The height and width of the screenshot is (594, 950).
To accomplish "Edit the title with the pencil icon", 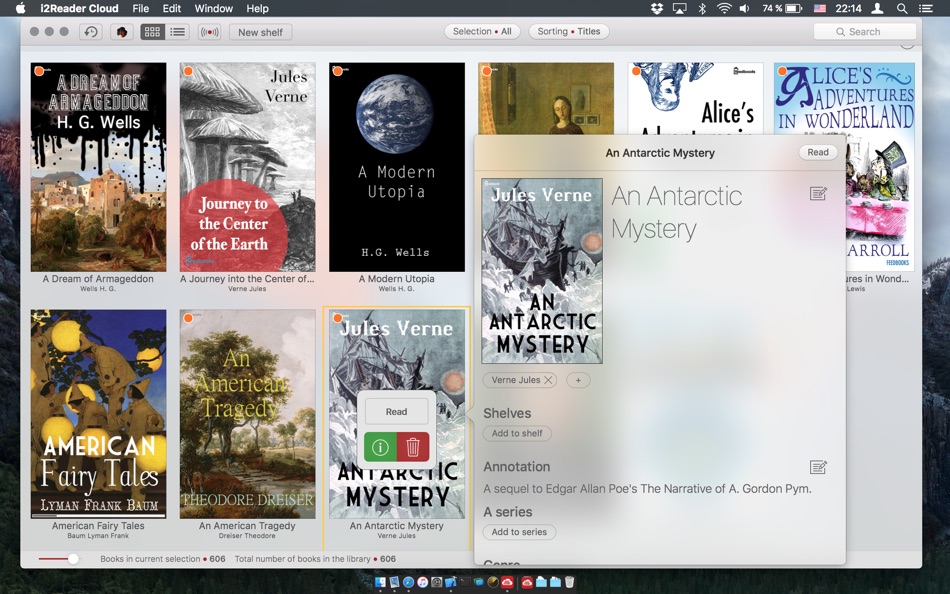I will coord(818,194).
